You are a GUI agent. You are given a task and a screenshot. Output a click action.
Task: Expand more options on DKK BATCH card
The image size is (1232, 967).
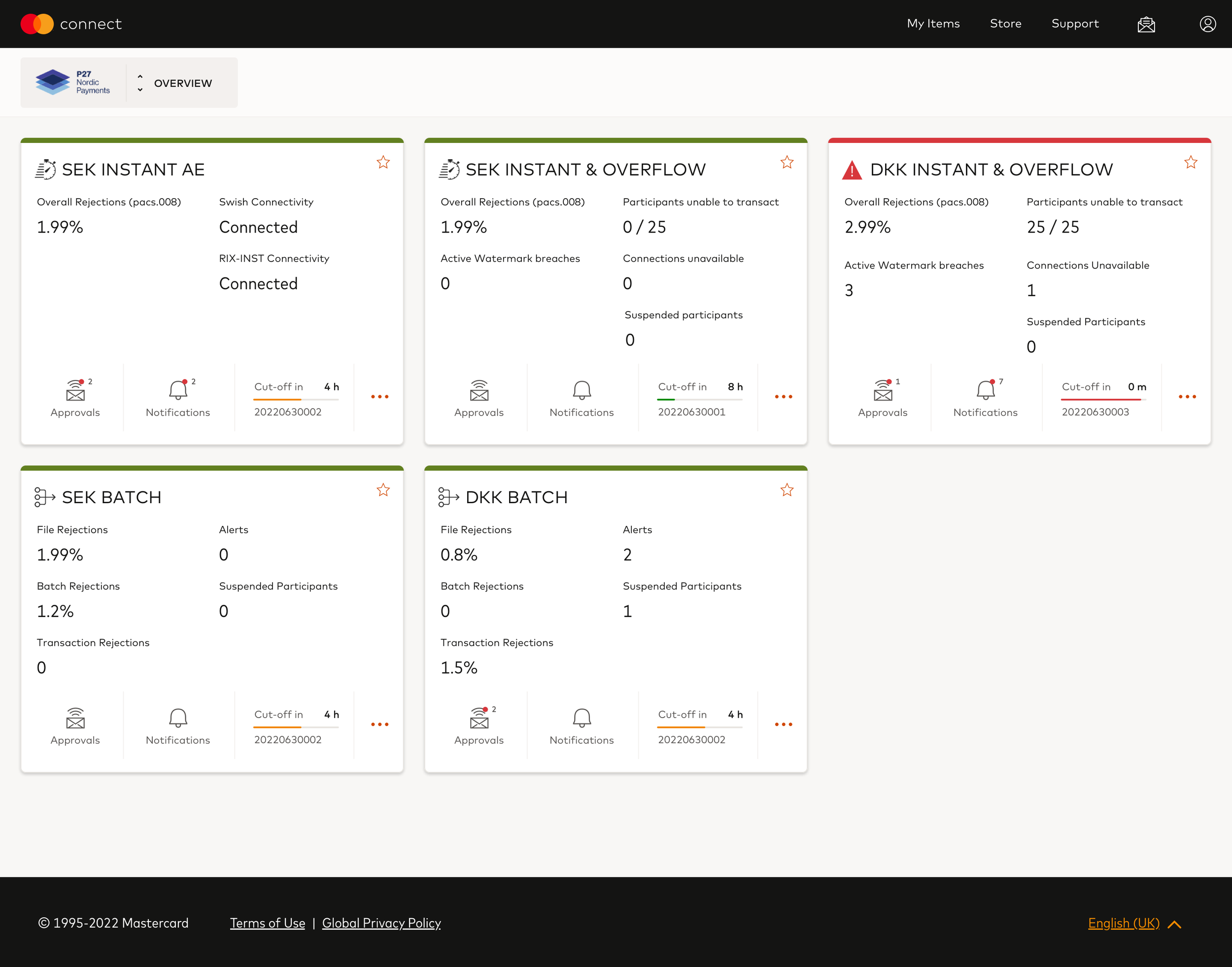click(784, 725)
